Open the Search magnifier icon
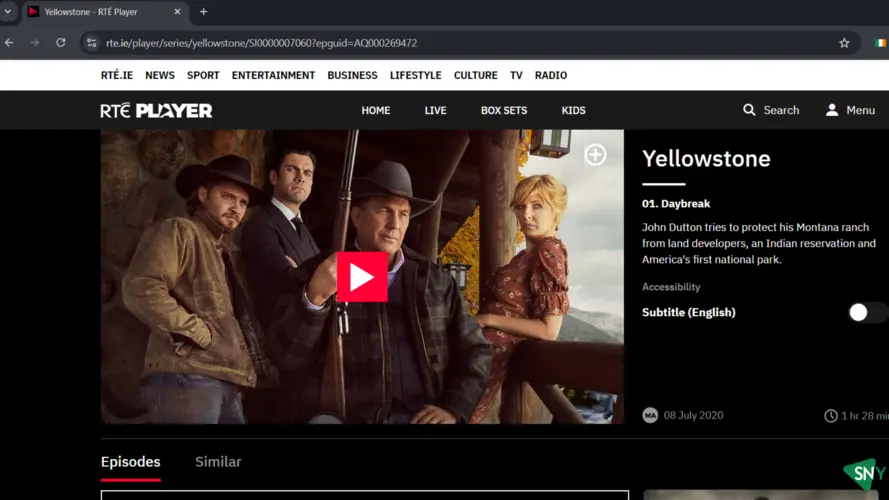Screen dimensions: 889x500 coord(749,110)
